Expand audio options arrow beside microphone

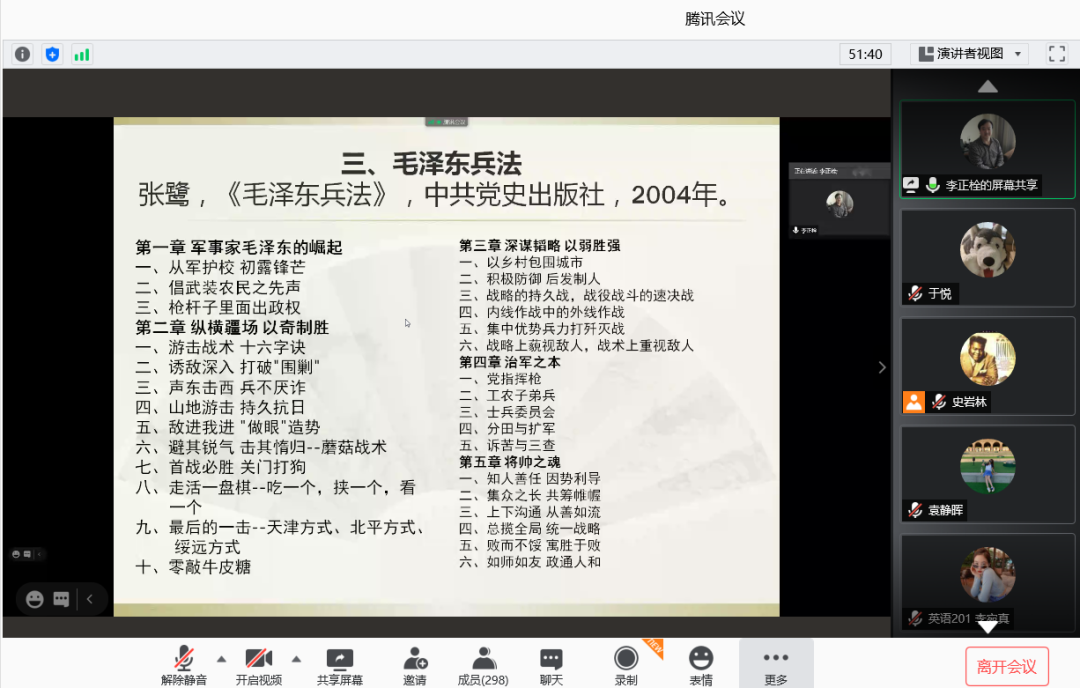click(x=221, y=659)
